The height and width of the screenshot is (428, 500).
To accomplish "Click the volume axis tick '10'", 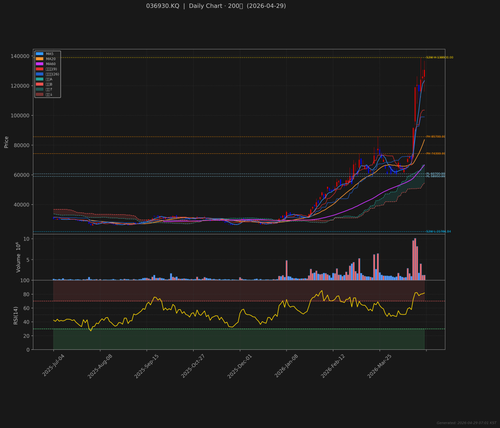I will pos(26,239).
